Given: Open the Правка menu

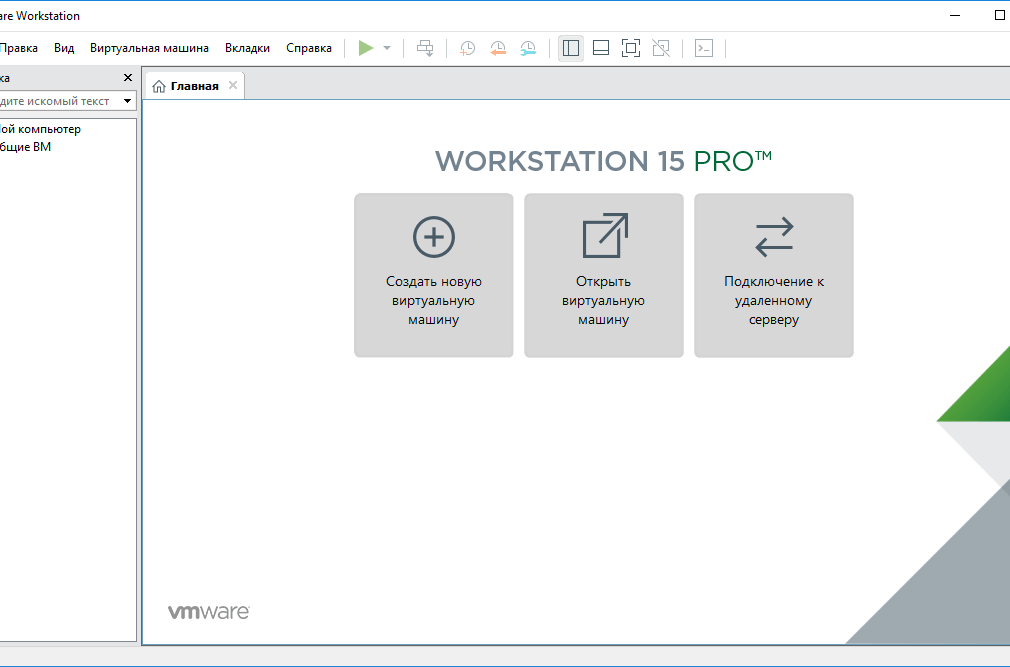Looking at the screenshot, I should coord(18,48).
